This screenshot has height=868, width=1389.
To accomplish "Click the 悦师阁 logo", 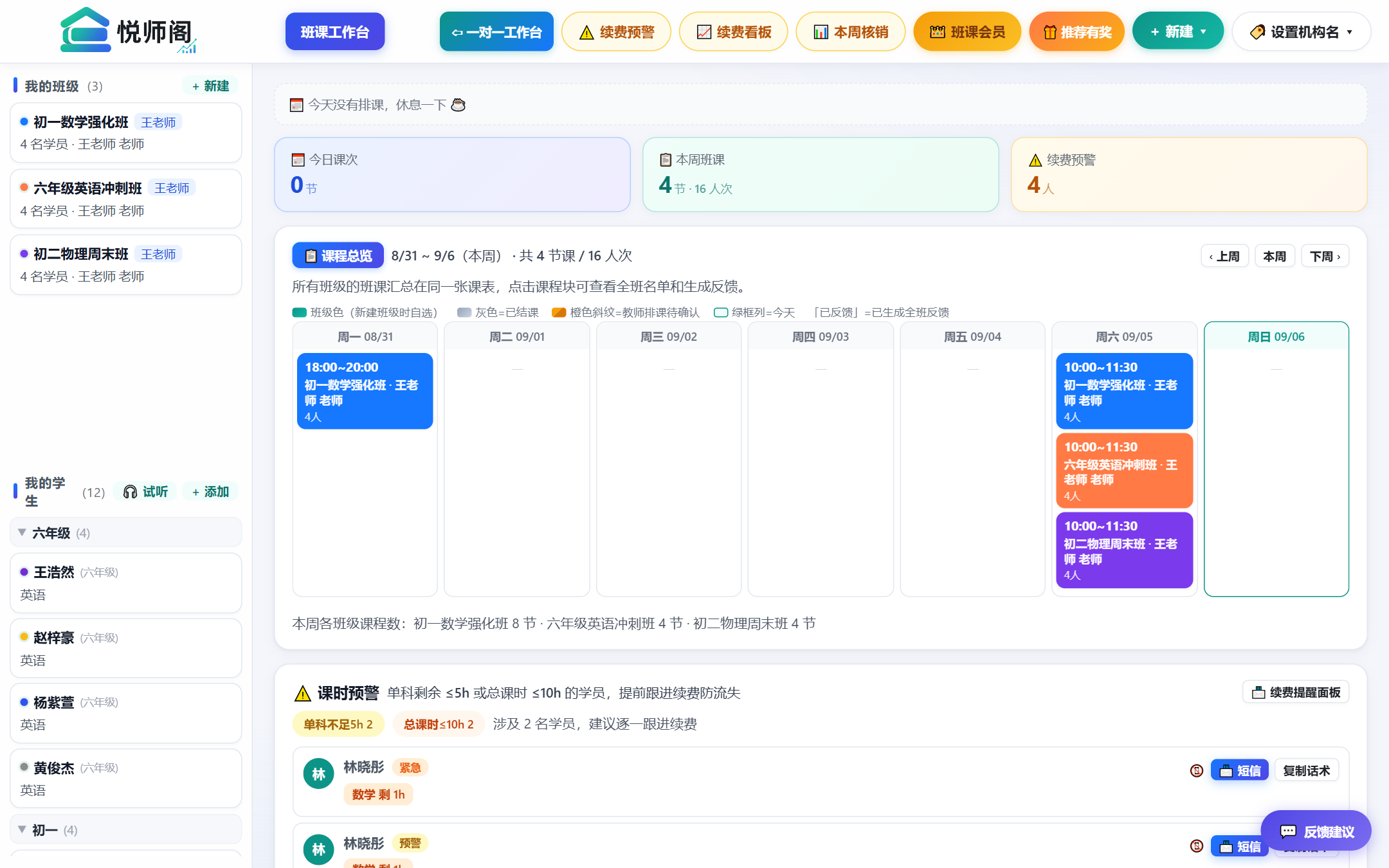I will [127, 31].
